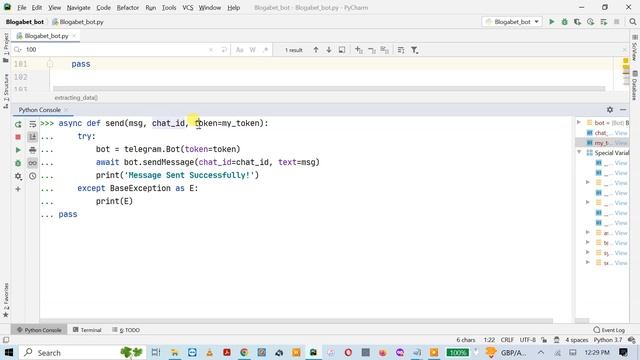
Task: Run the Blogabet_bot configuration
Action: pos(551,22)
